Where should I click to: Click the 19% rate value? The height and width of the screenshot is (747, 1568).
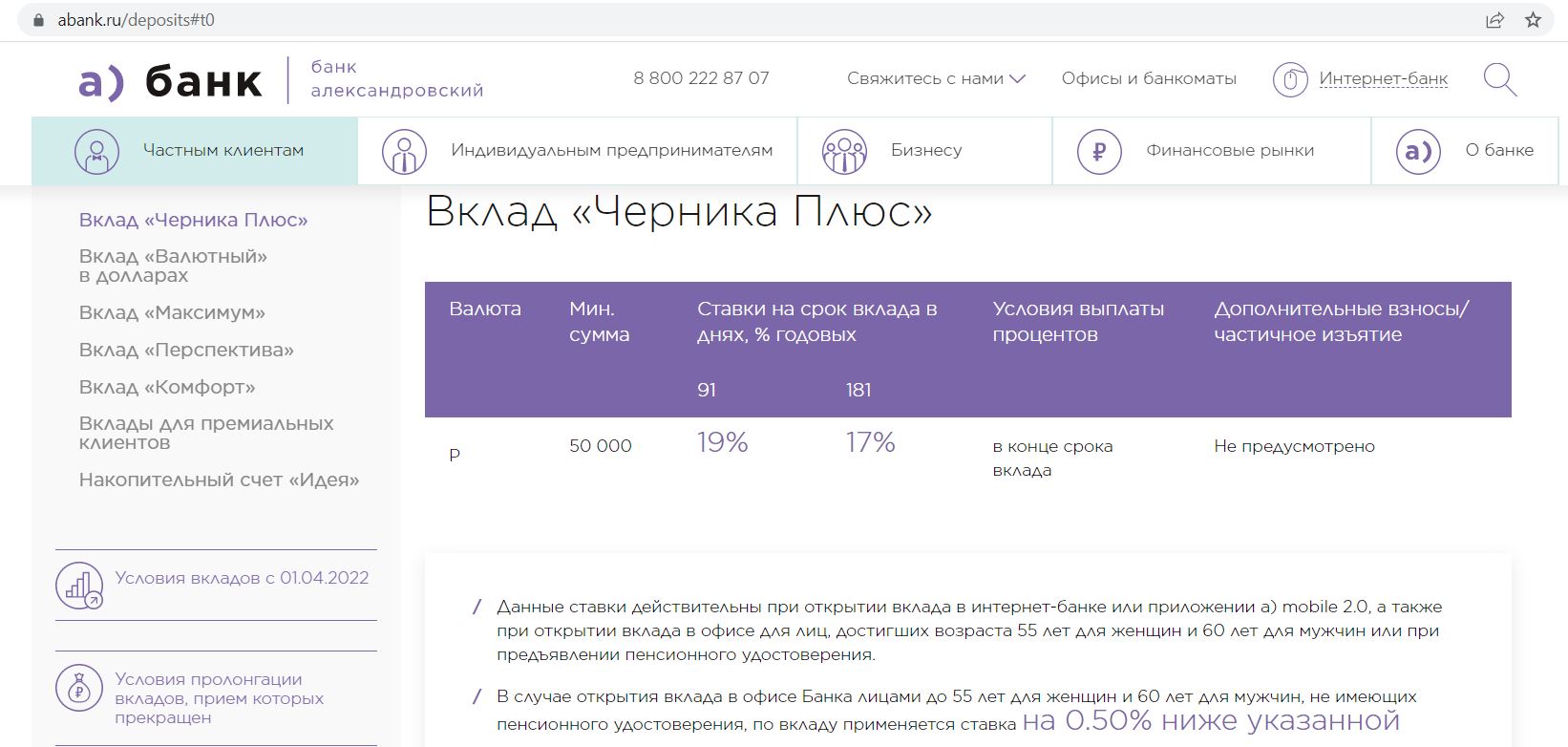pyautogui.click(x=723, y=442)
